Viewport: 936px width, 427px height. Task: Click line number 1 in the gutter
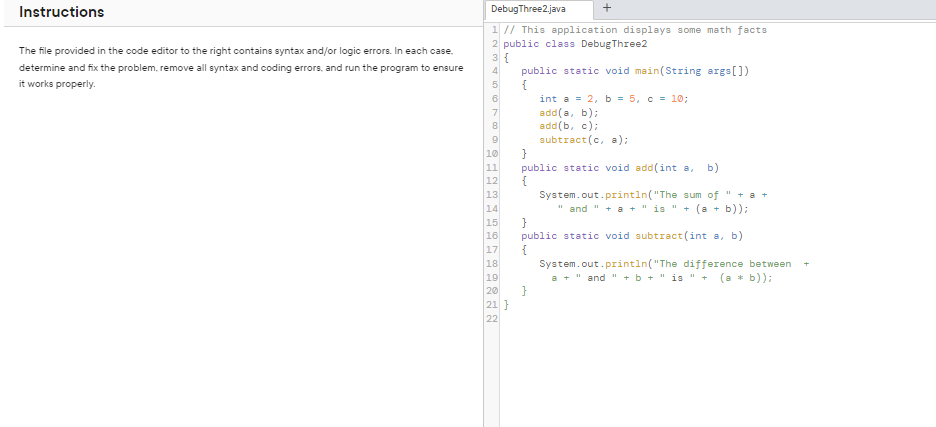[x=495, y=30]
